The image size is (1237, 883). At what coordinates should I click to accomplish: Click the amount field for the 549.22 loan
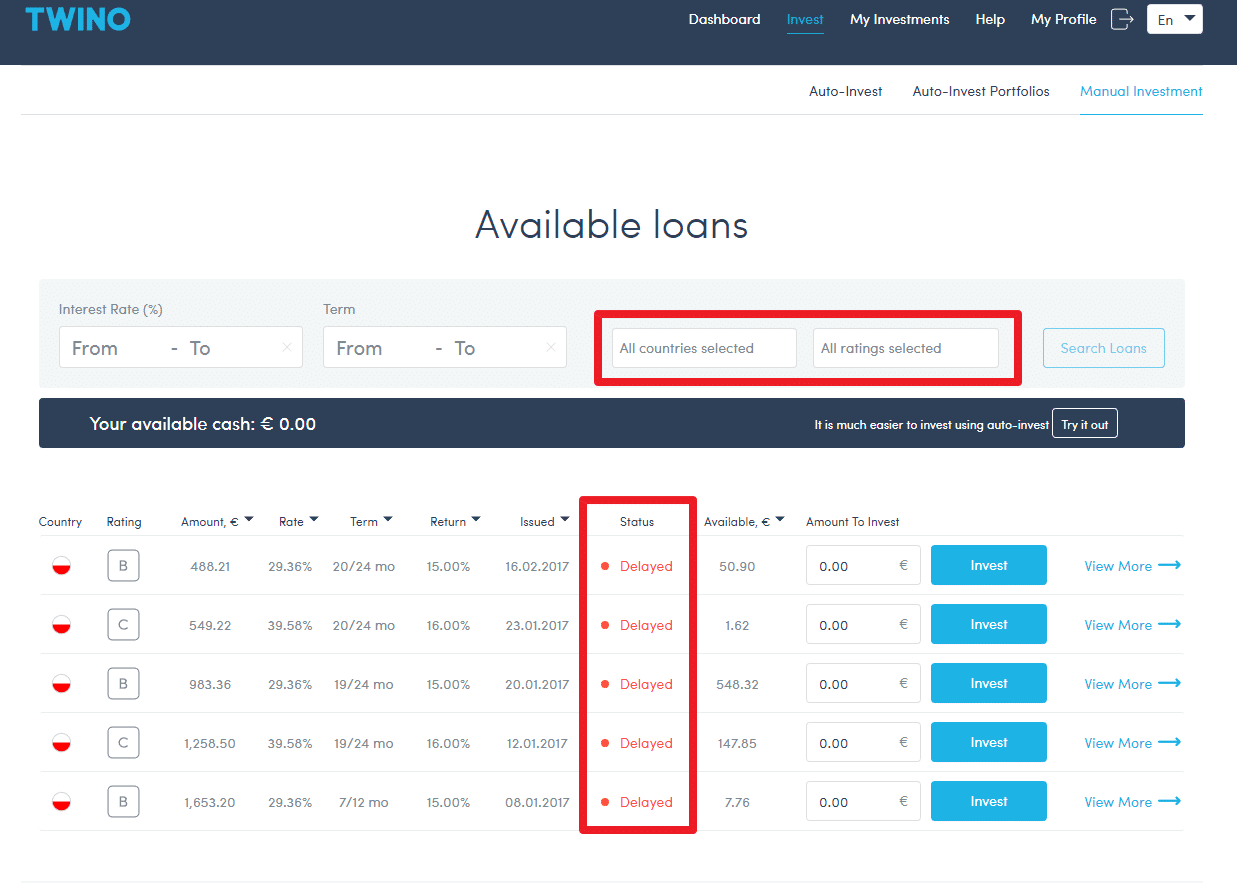pyautogui.click(x=863, y=625)
